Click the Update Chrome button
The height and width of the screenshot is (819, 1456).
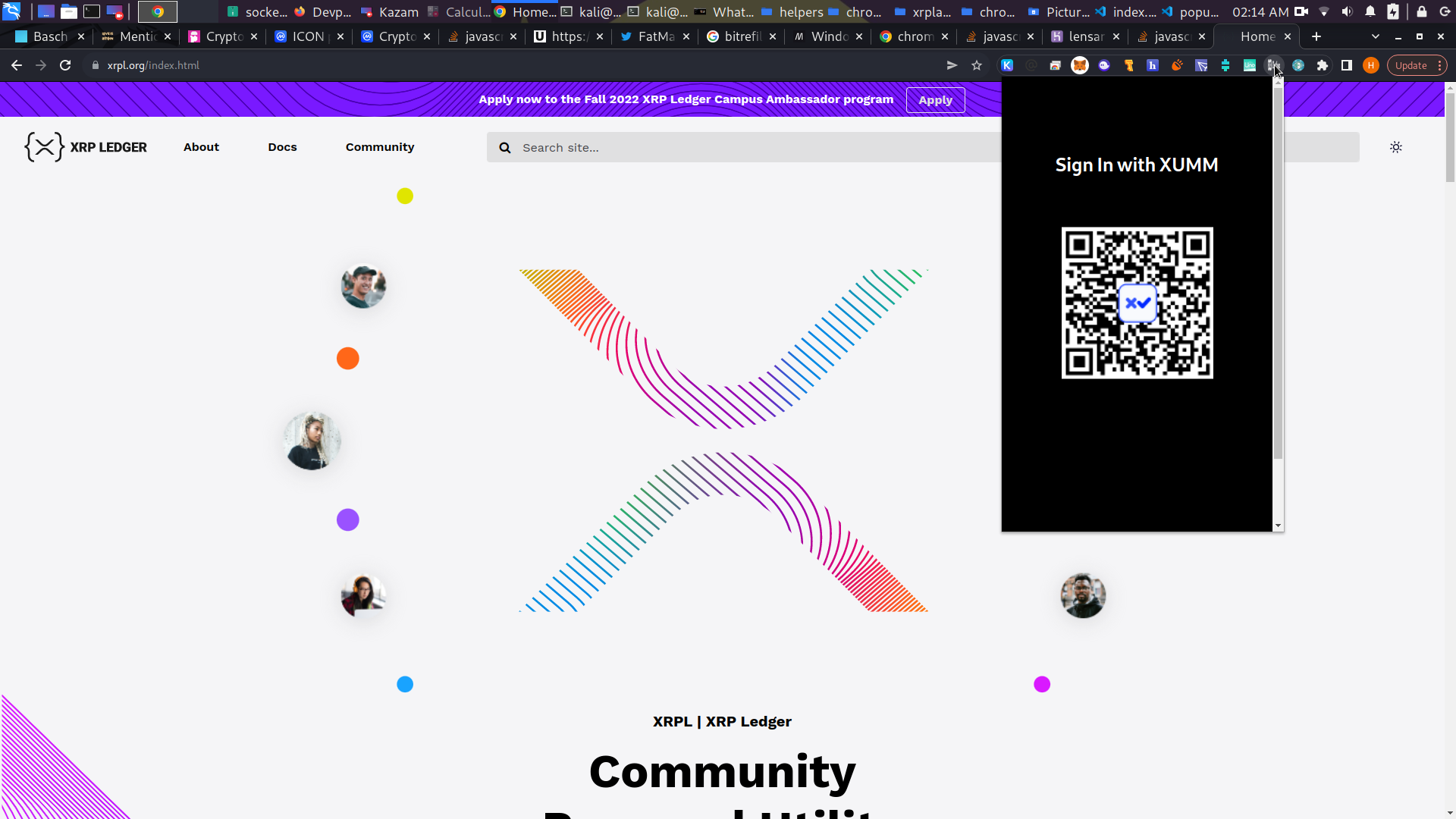(1410, 66)
